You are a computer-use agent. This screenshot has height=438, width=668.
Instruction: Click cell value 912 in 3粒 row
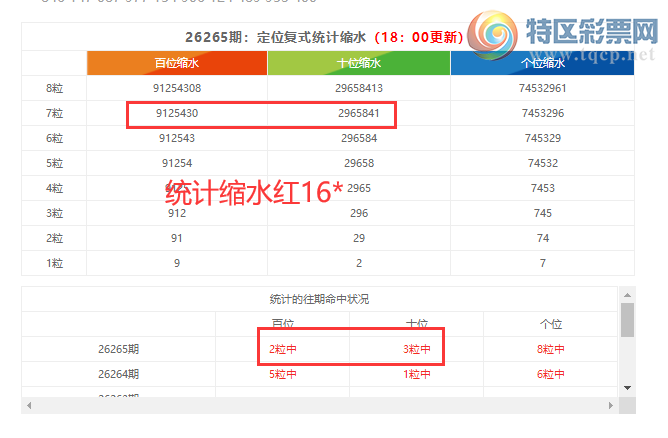177,213
